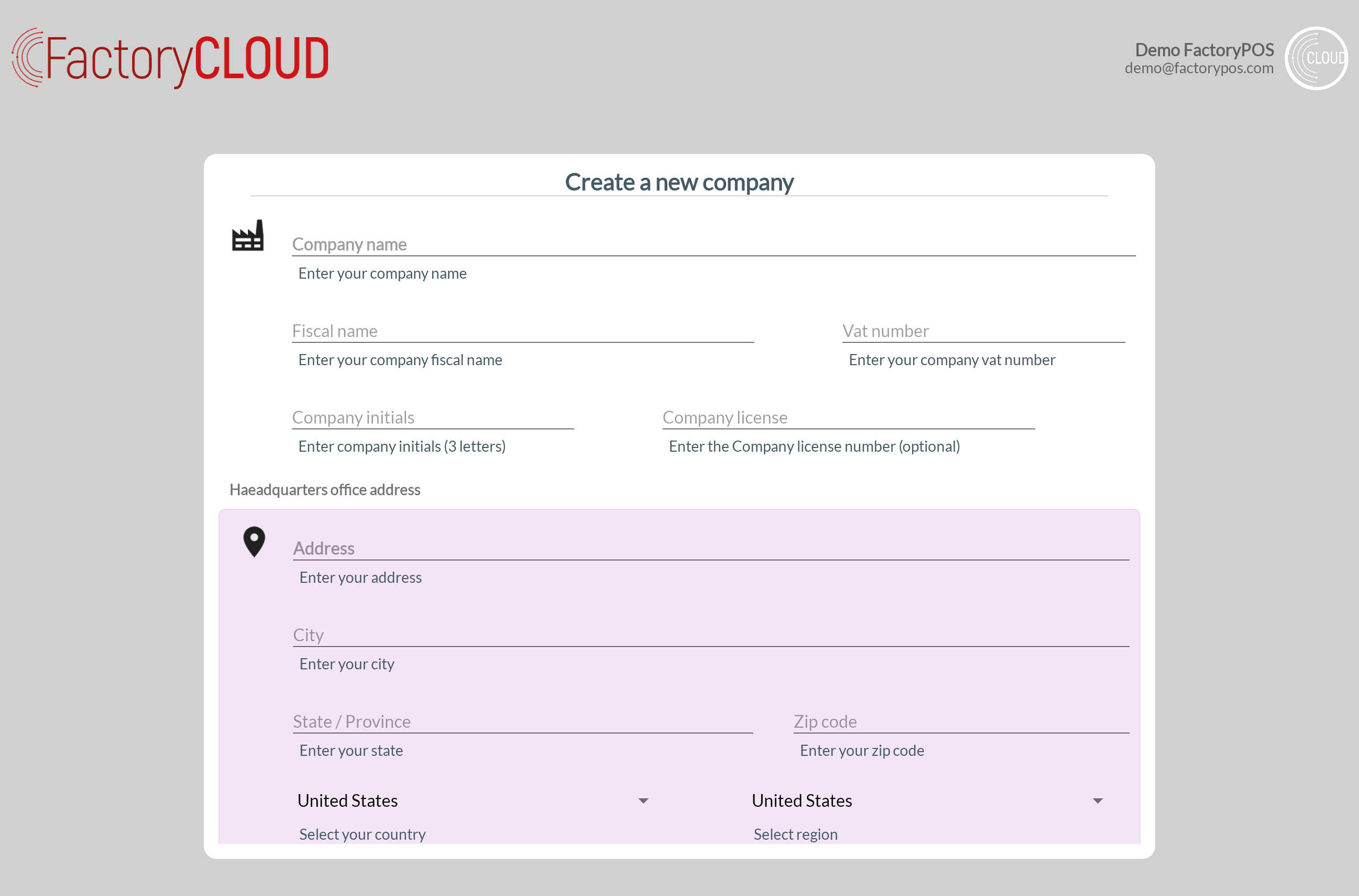Click the Zip code field
Image resolution: width=1359 pixels, height=896 pixels.
point(961,722)
